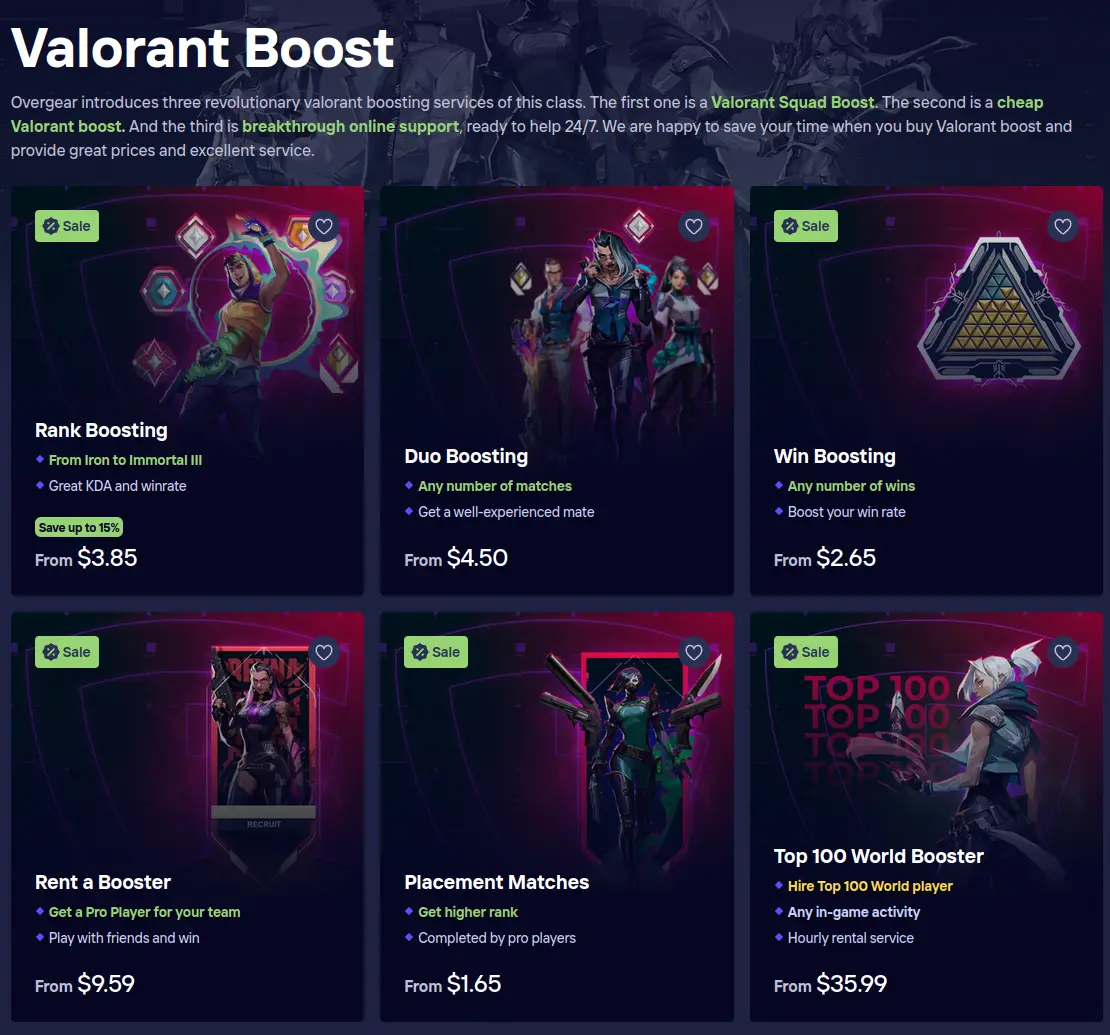This screenshot has height=1035, width=1110.
Task: Click heart icon on Placement Matches card
Action: pos(694,652)
